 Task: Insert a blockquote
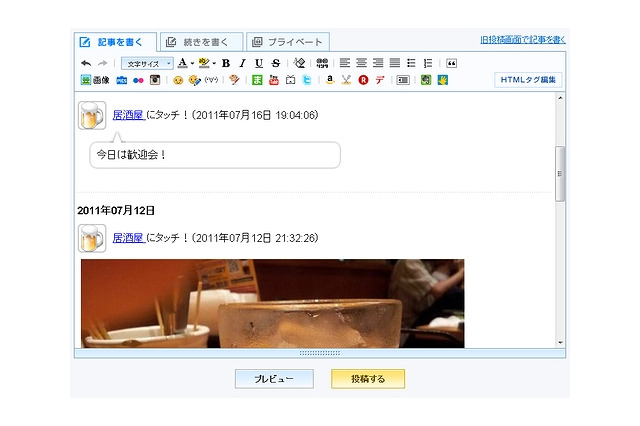coord(451,63)
